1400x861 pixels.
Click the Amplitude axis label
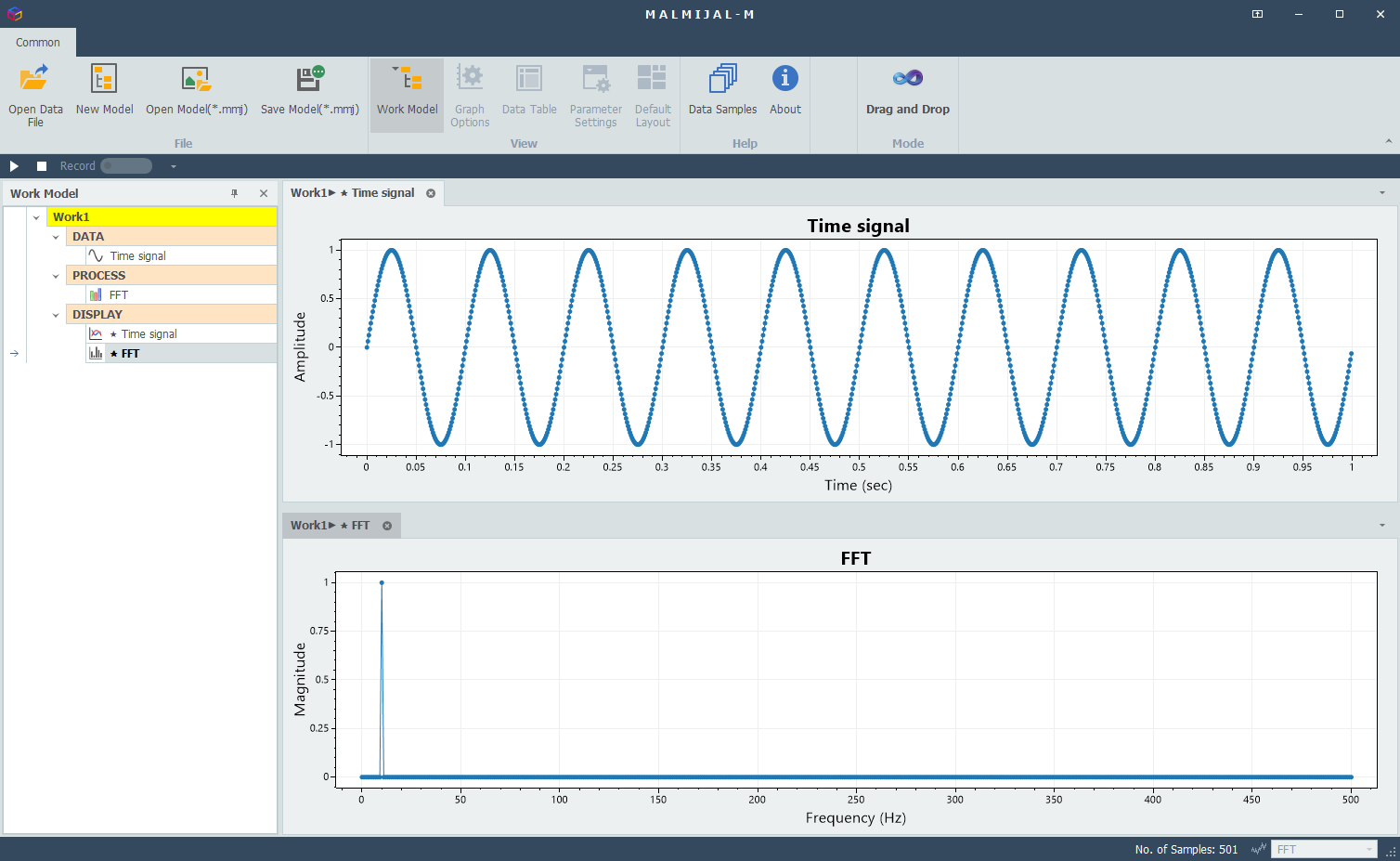300,346
